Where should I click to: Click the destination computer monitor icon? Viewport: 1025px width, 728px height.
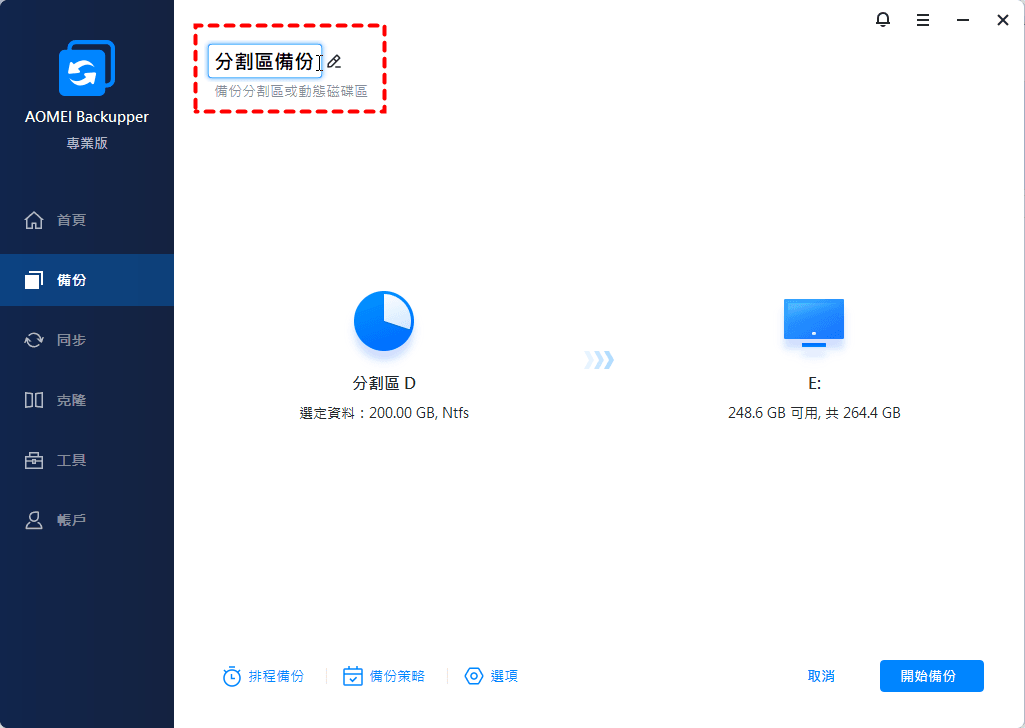tap(814, 323)
